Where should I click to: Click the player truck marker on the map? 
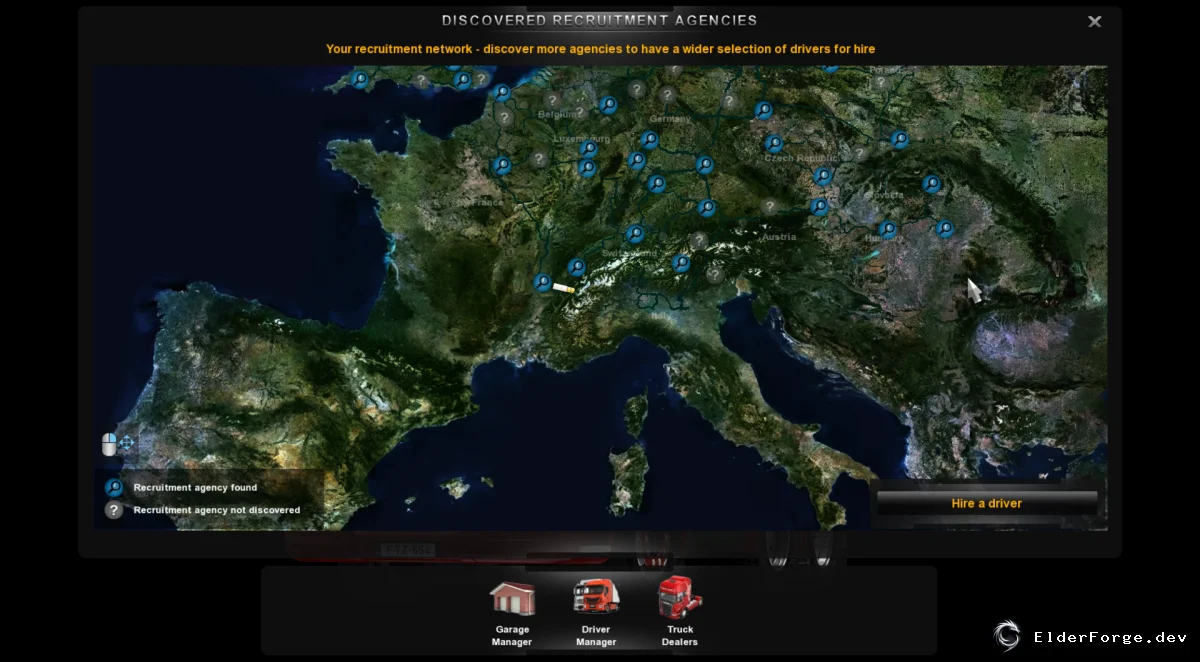point(564,289)
